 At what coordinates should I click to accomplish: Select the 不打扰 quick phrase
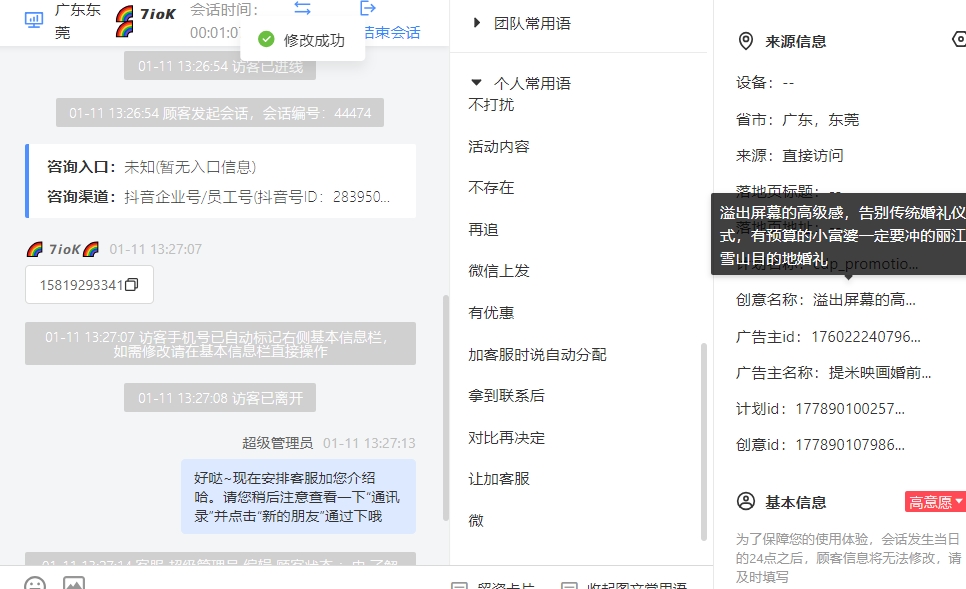(491, 105)
